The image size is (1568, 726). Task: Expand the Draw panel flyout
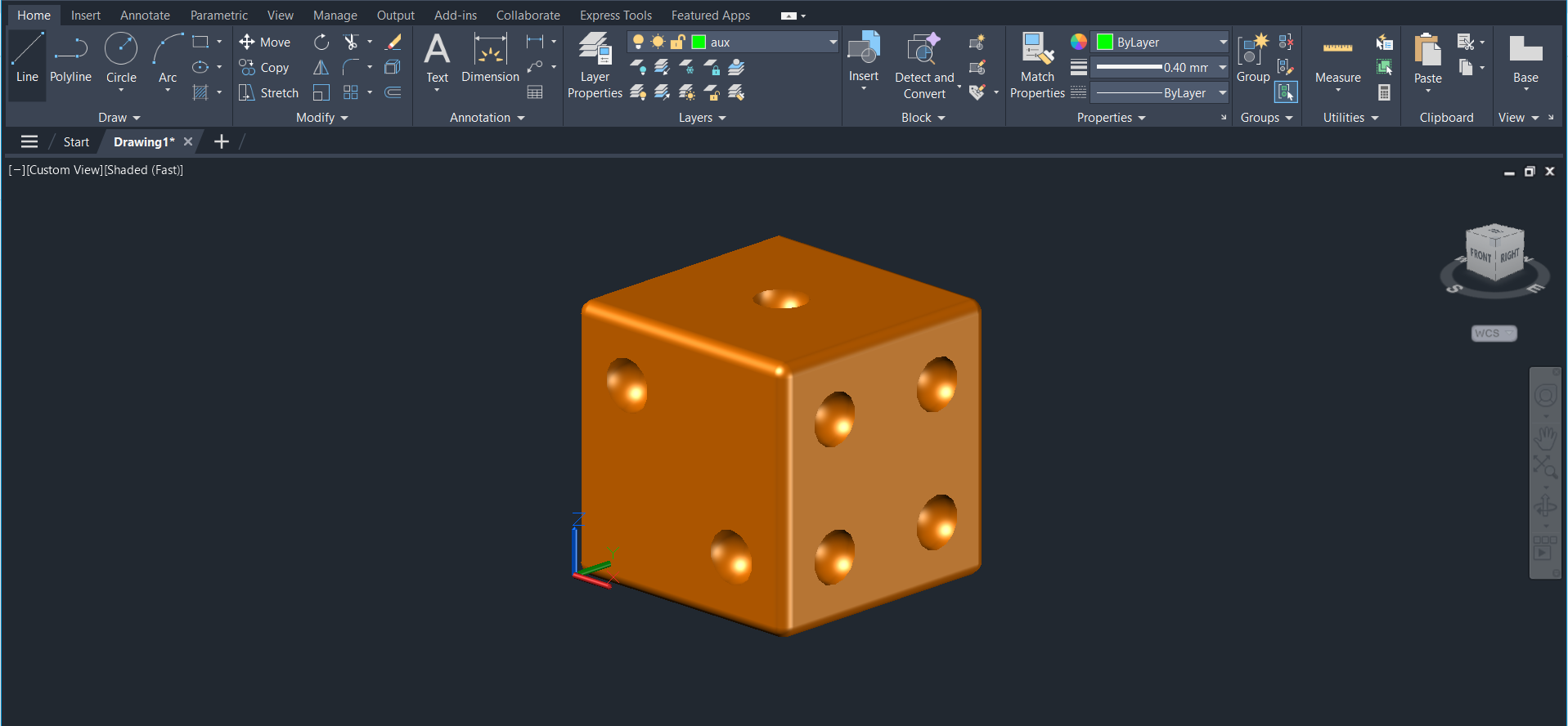click(119, 118)
